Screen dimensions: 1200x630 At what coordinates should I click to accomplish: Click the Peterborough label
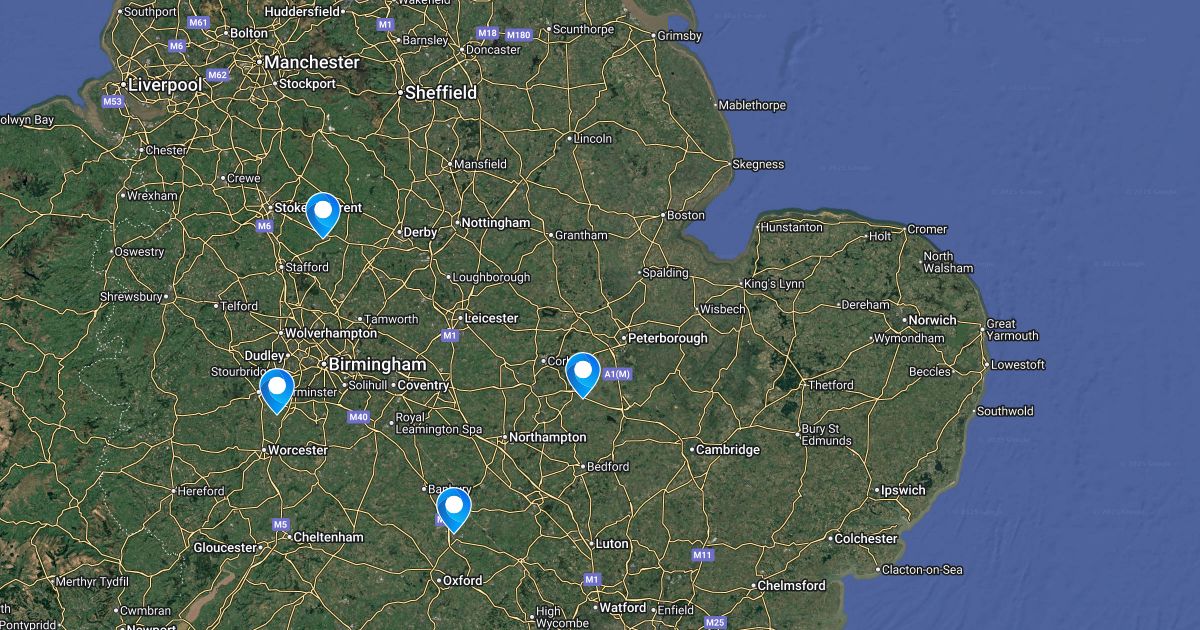pyautogui.click(x=668, y=338)
